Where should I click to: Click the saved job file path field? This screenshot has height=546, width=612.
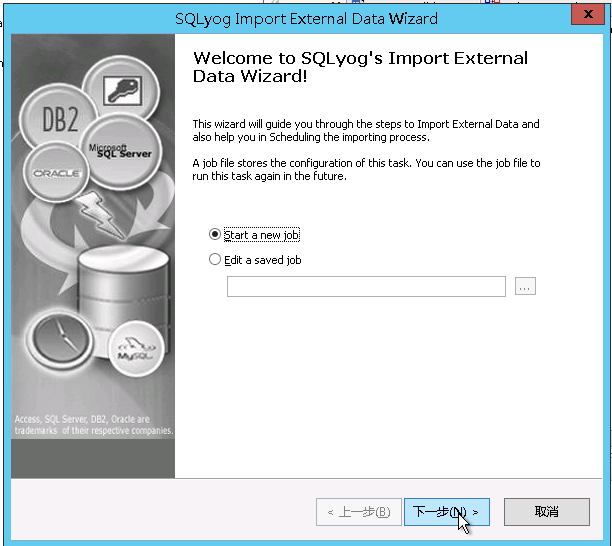pyautogui.click(x=366, y=287)
